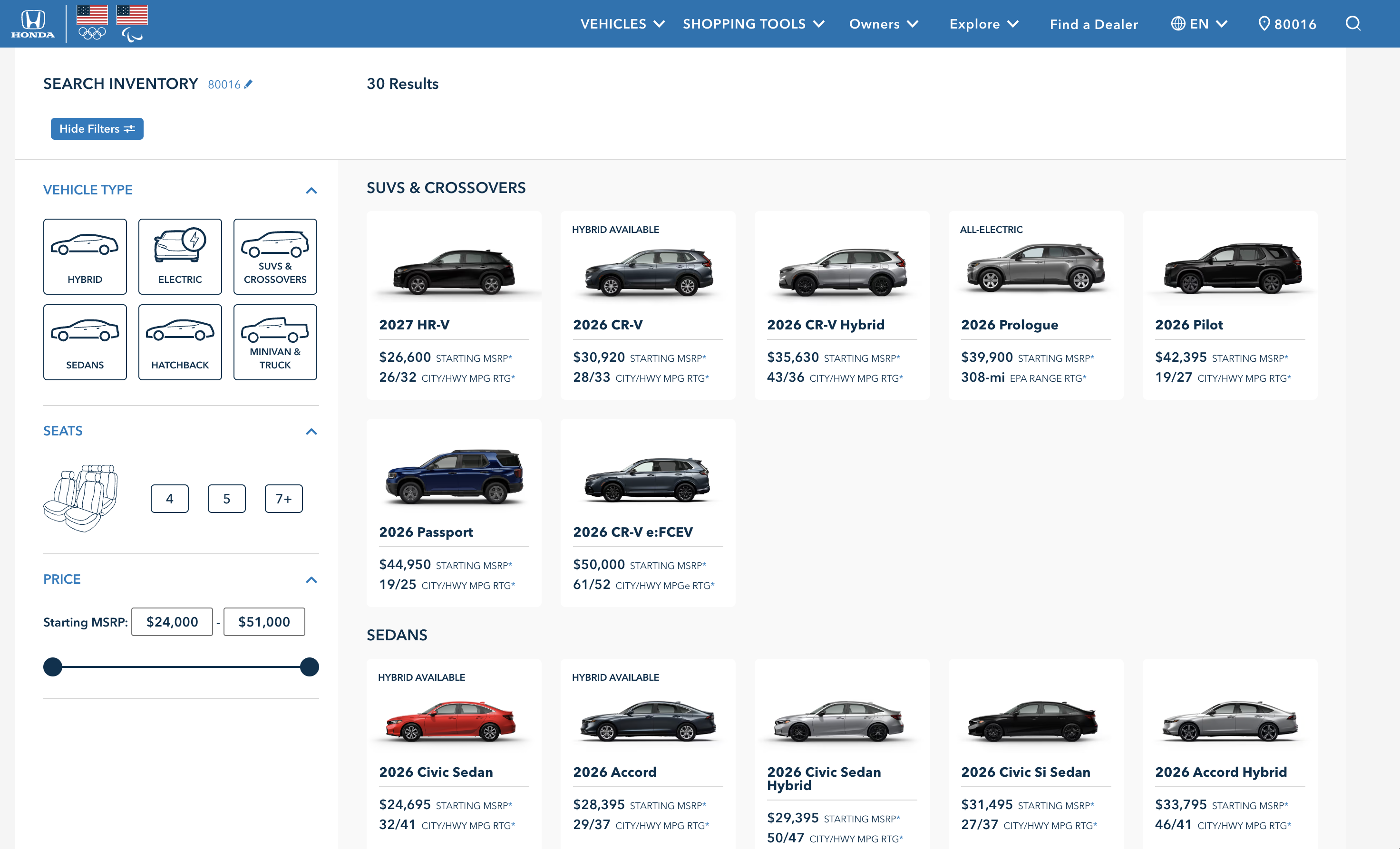Open the 2026 Civic Sedan Hybrid image

coord(840,721)
